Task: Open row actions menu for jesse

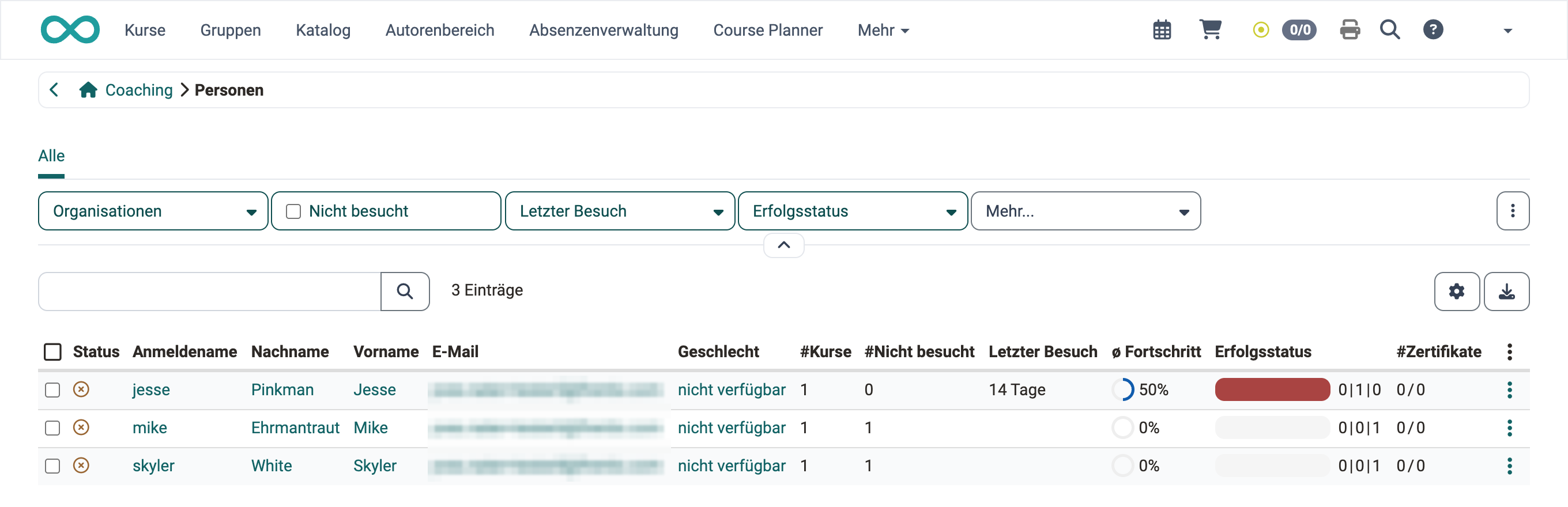Action: [x=1510, y=390]
